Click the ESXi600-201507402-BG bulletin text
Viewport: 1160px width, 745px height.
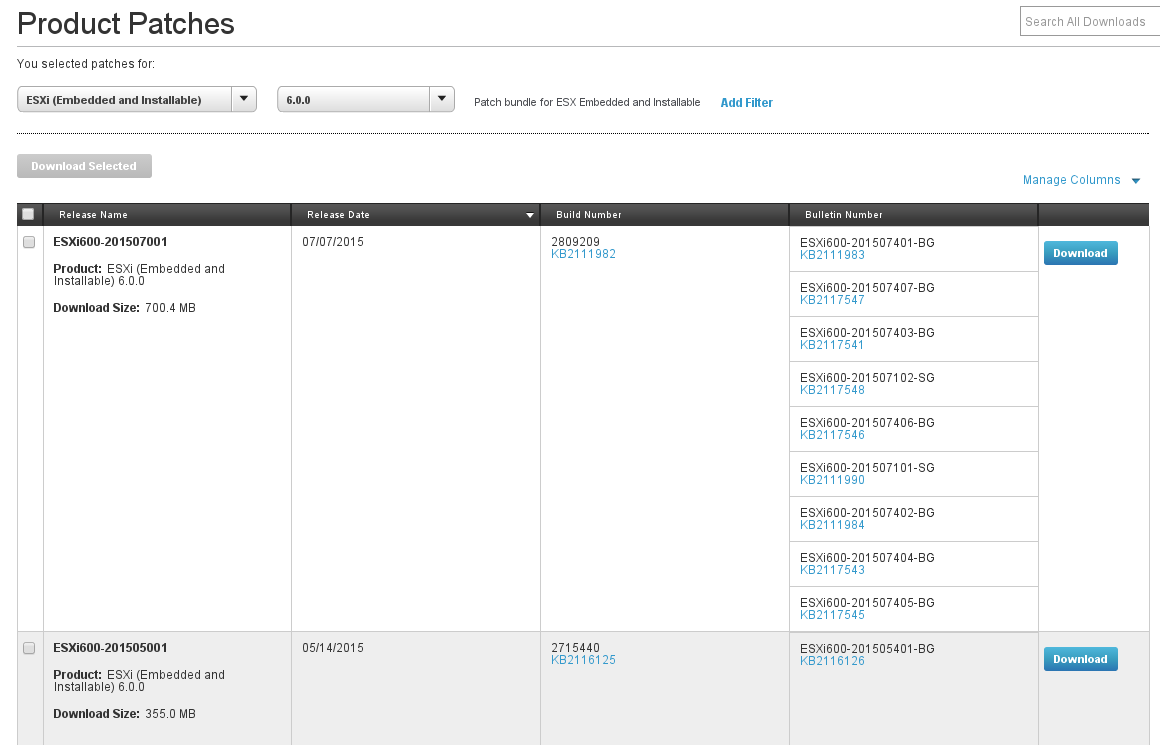click(x=867, y=513)
